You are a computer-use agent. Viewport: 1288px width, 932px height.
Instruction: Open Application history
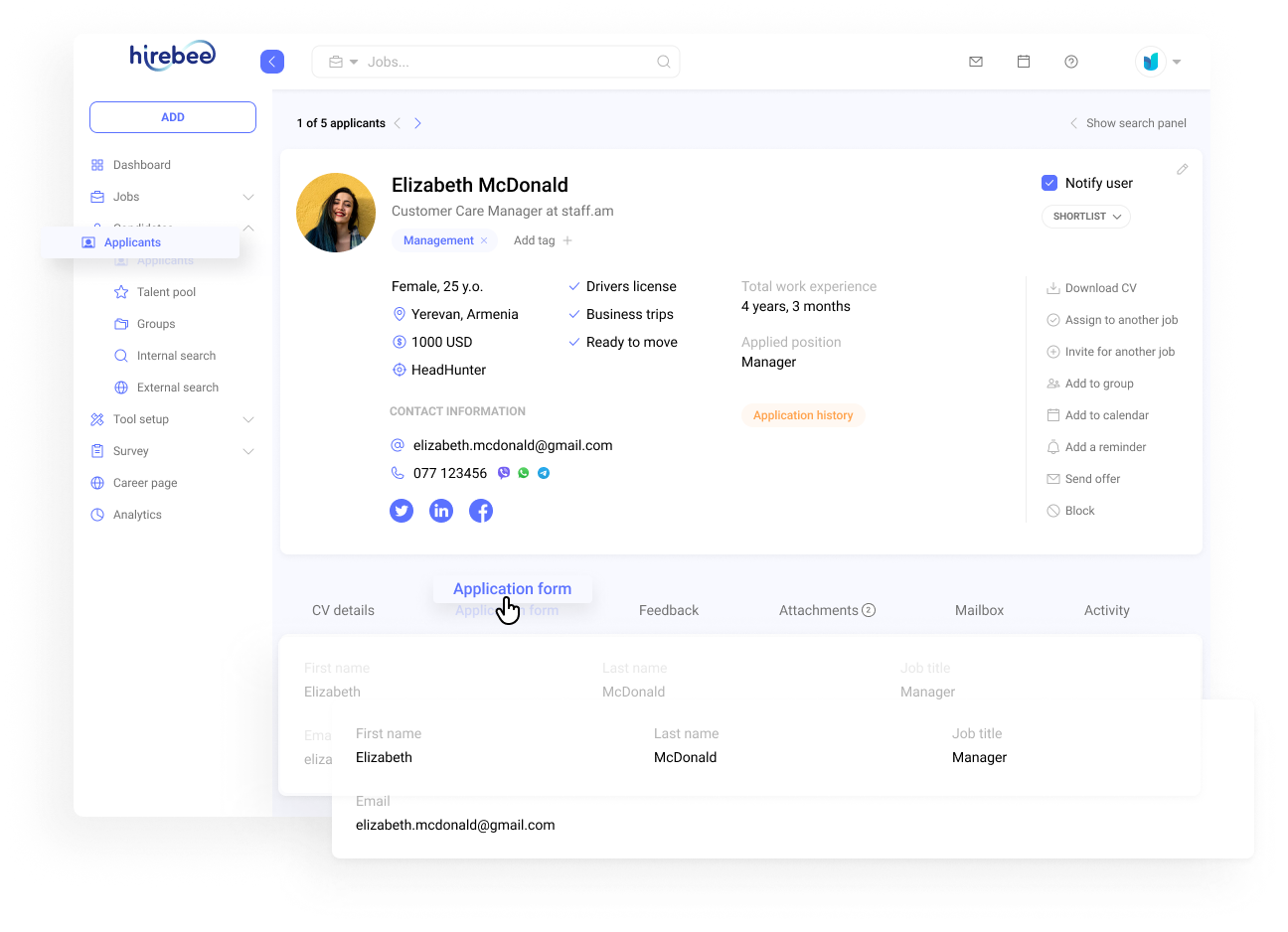click(x=803, y=415)
